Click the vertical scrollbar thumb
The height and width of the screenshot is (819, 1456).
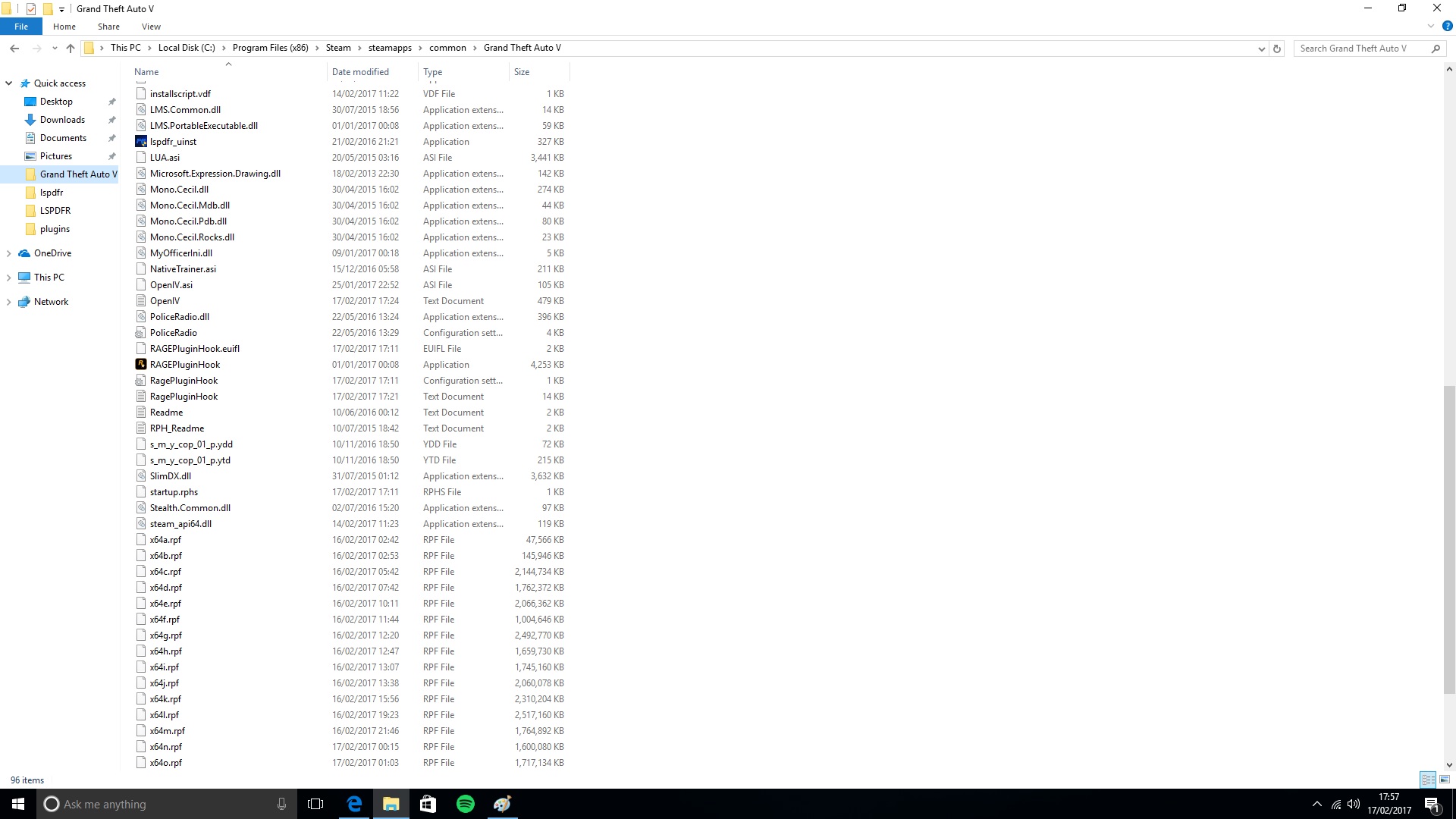click(1449, 538)
